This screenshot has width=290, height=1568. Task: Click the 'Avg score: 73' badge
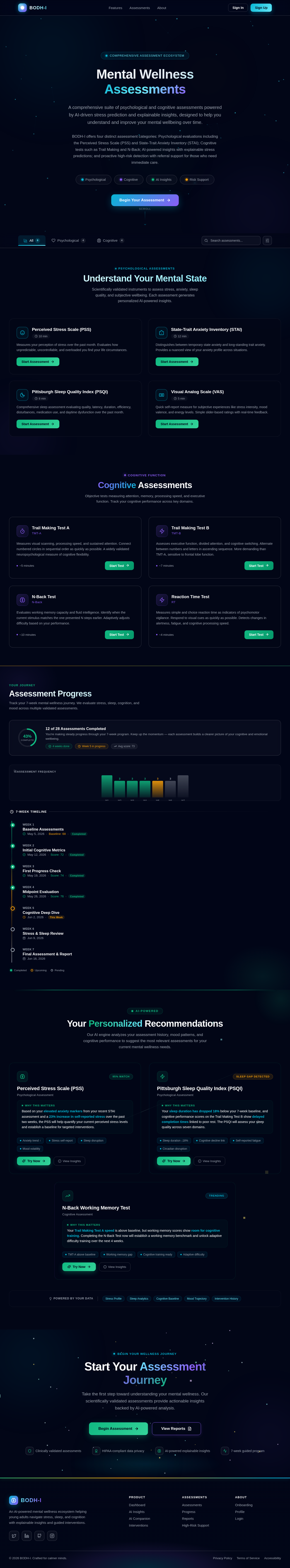[124, 746]
